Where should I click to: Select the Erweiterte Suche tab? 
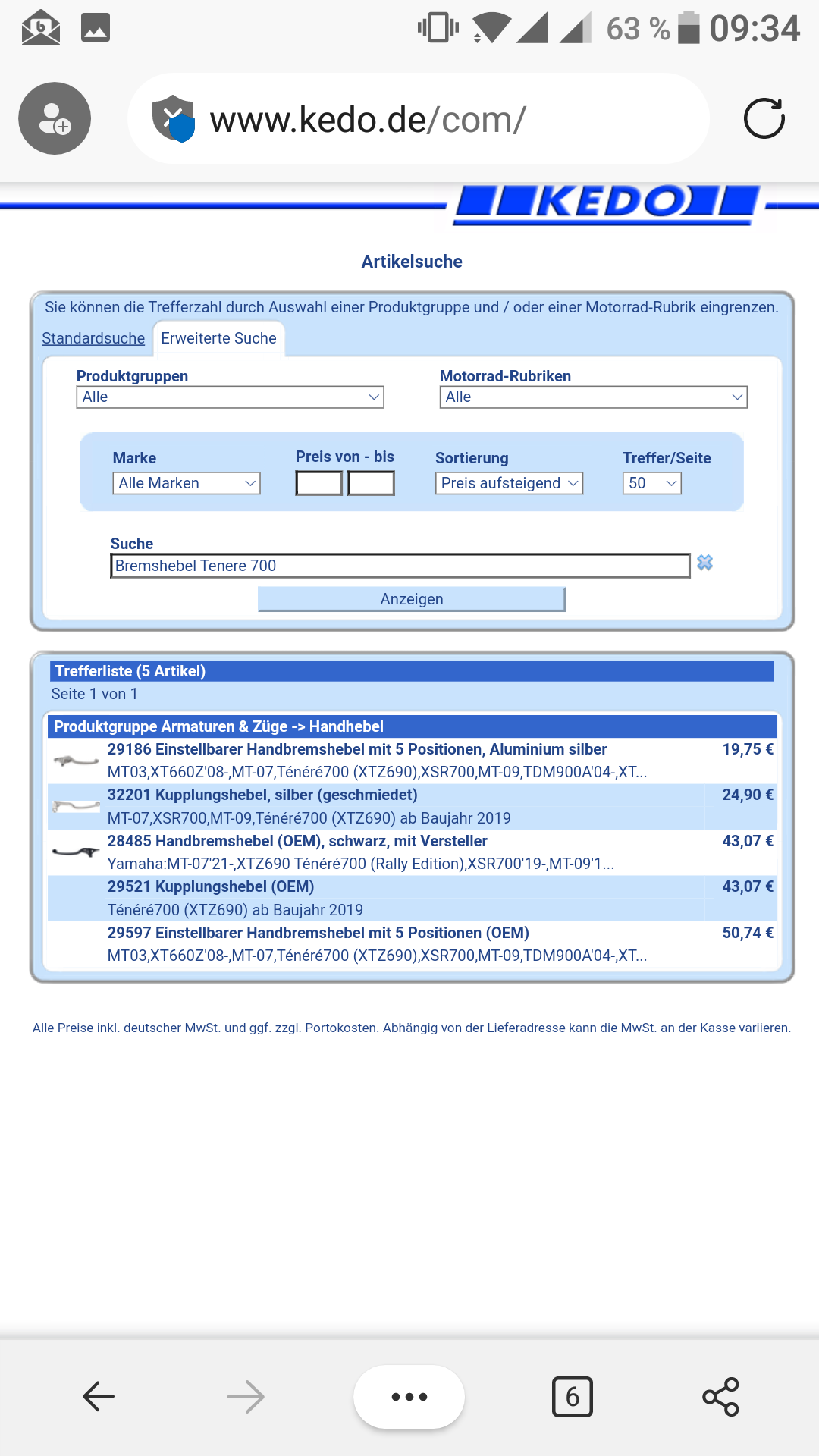pyautogui.click(x=218, y=338)
